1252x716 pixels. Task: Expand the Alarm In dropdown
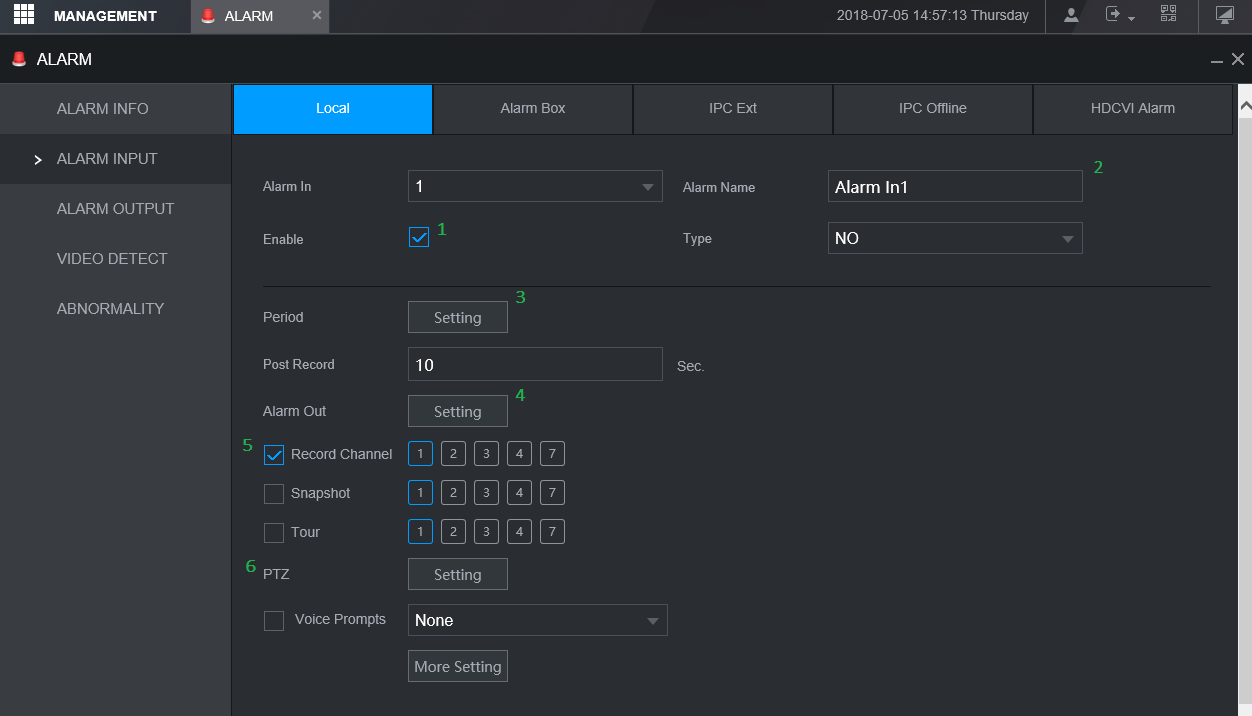[535, 186]
